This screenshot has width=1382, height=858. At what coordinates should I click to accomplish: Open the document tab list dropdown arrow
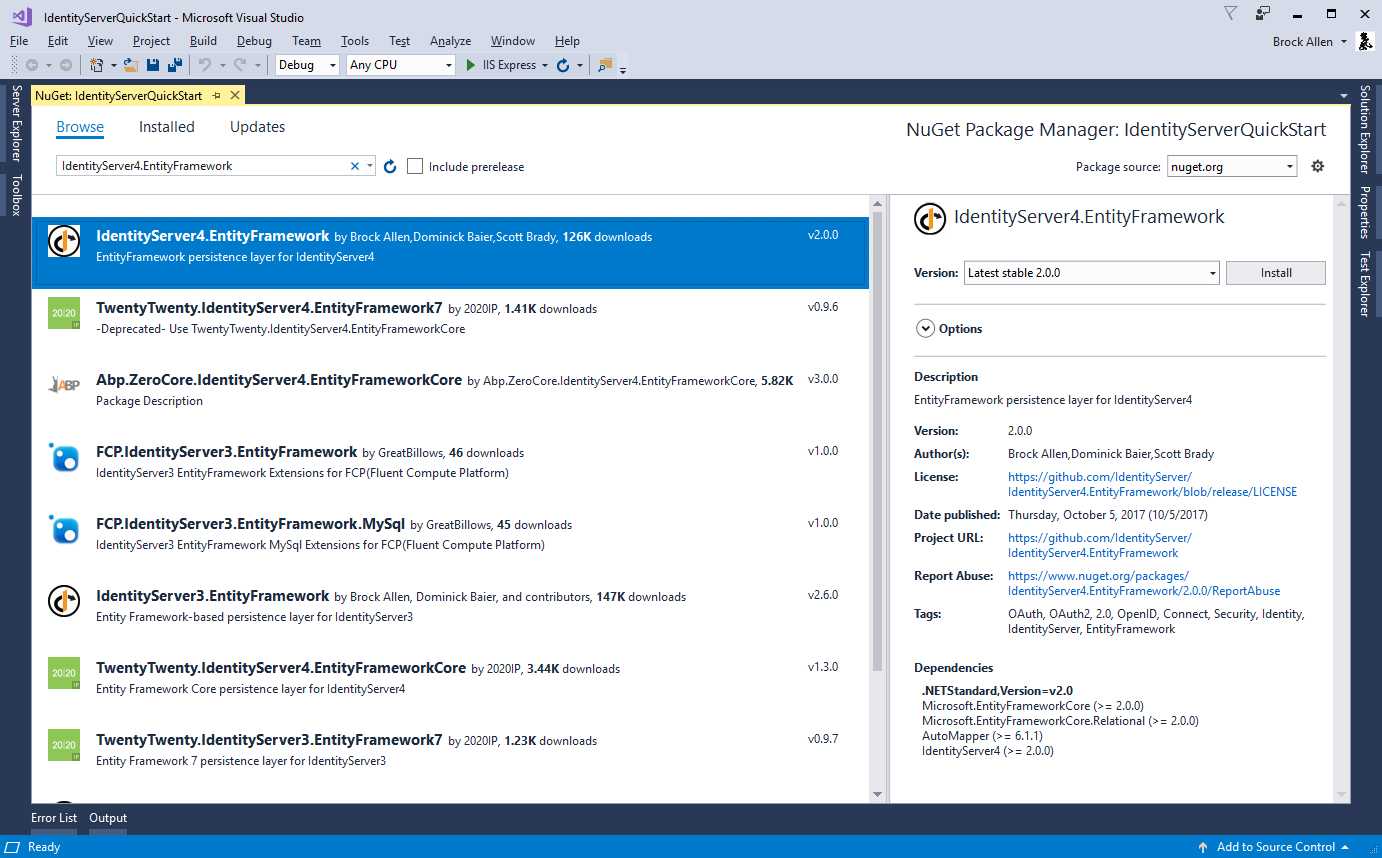[1344, 96]
